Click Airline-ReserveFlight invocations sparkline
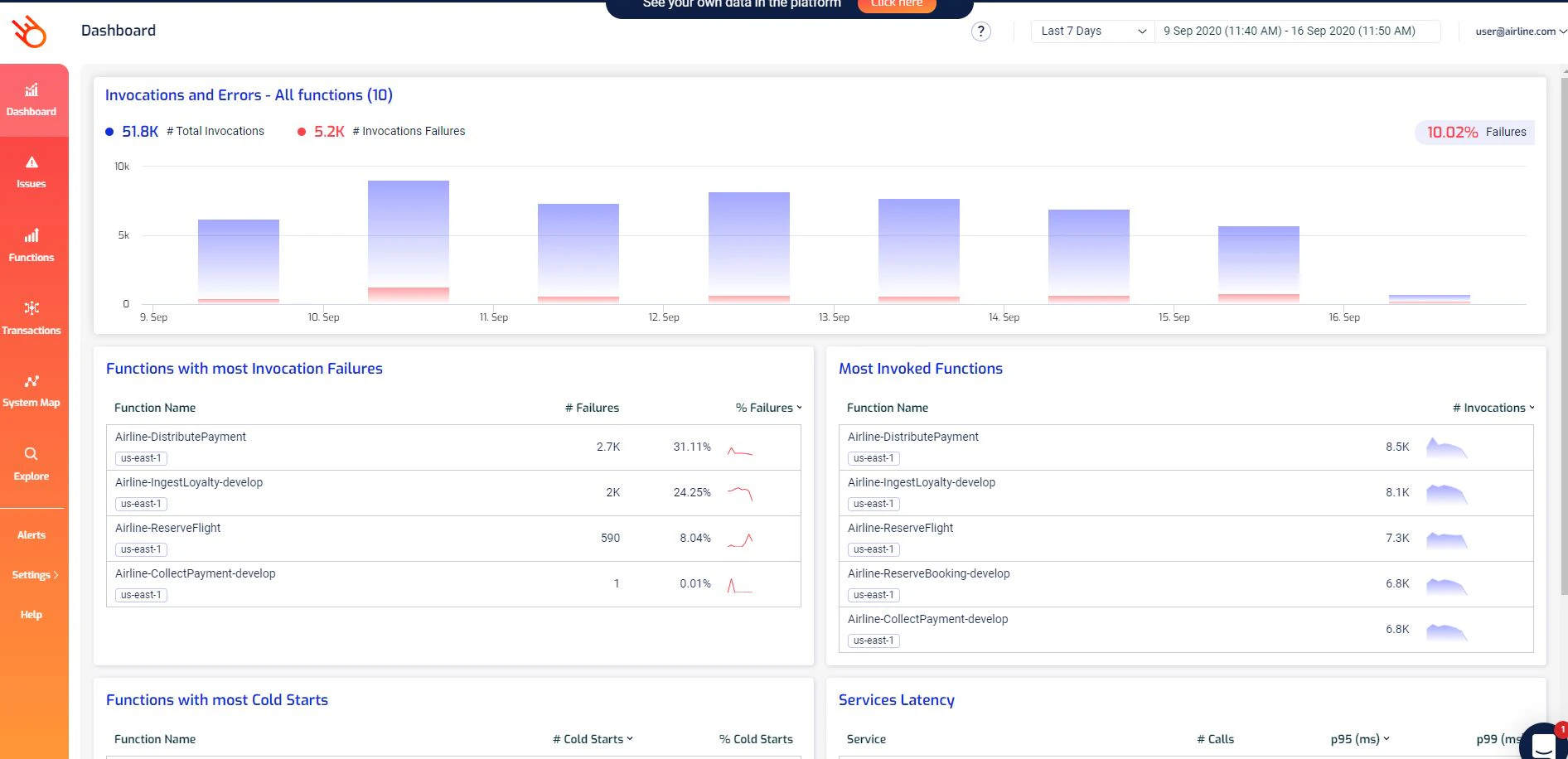Viewport: 1568px width, 759px height. click(1447, 539)
